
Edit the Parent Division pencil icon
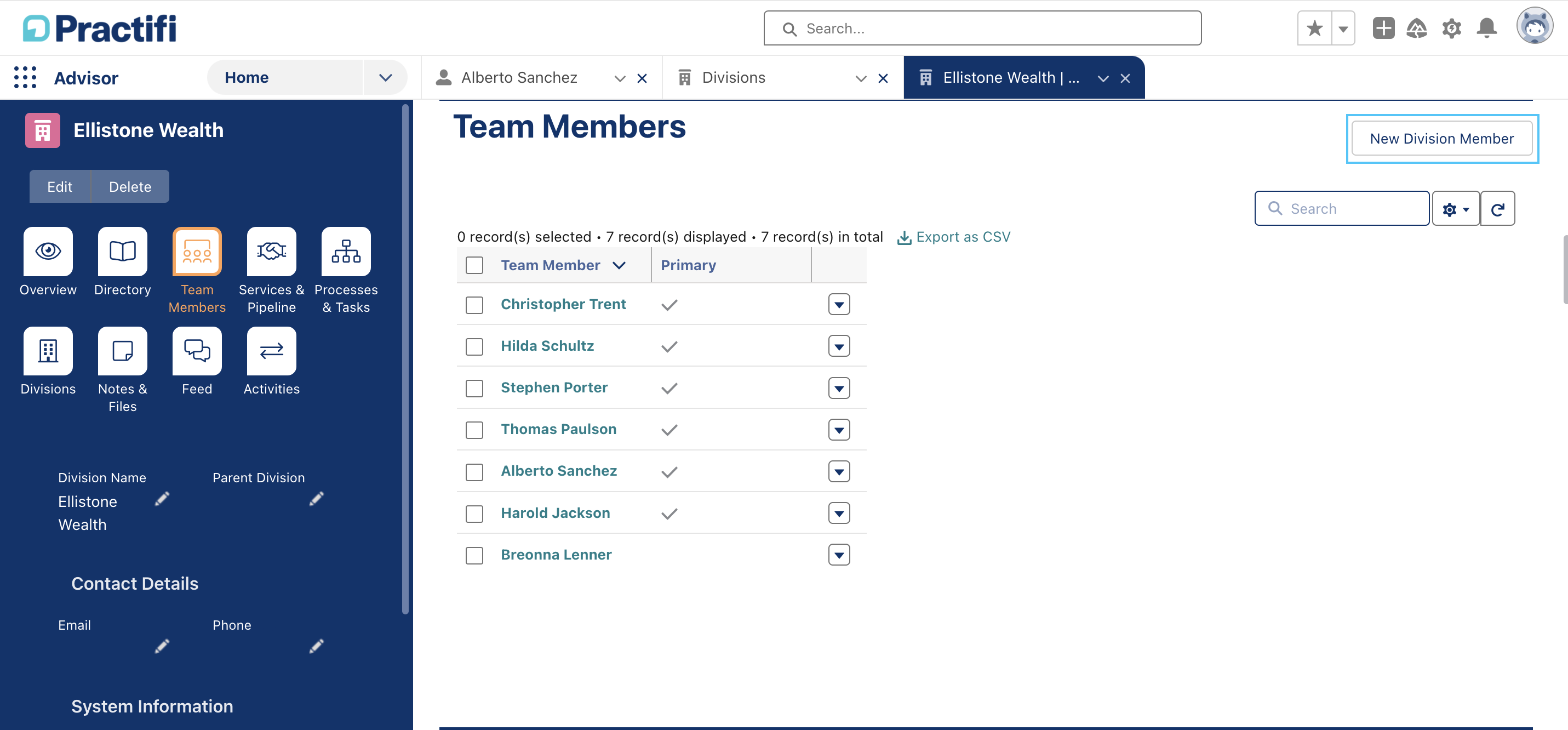point(317,499)
